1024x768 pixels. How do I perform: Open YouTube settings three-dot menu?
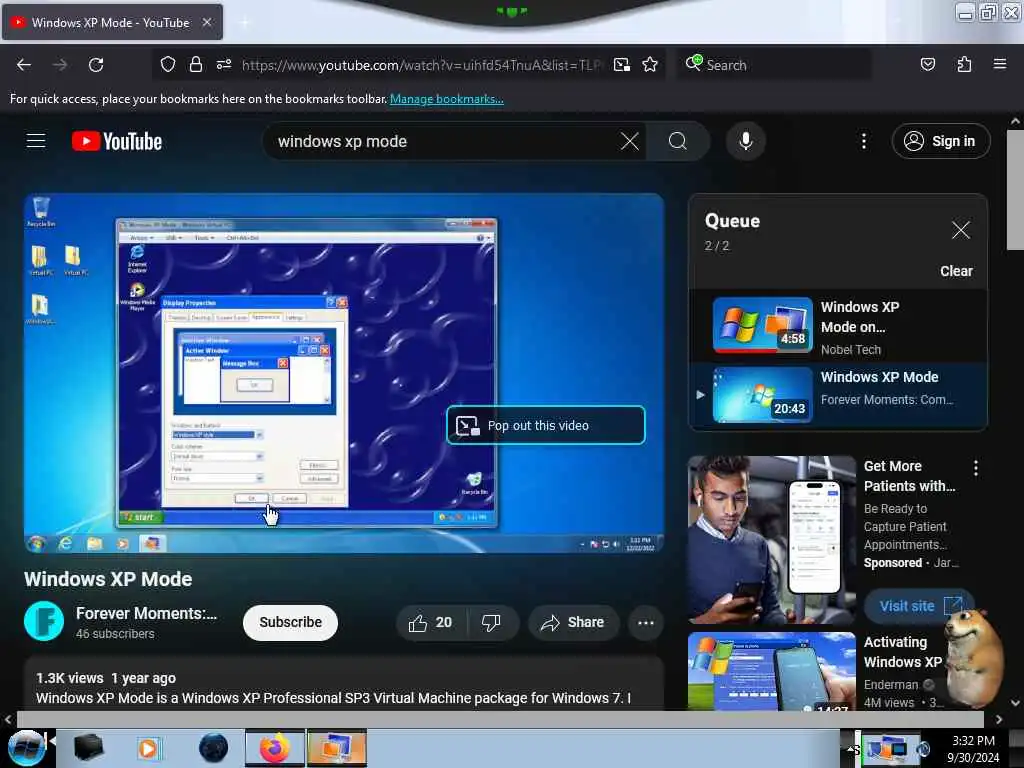(863, 141)
